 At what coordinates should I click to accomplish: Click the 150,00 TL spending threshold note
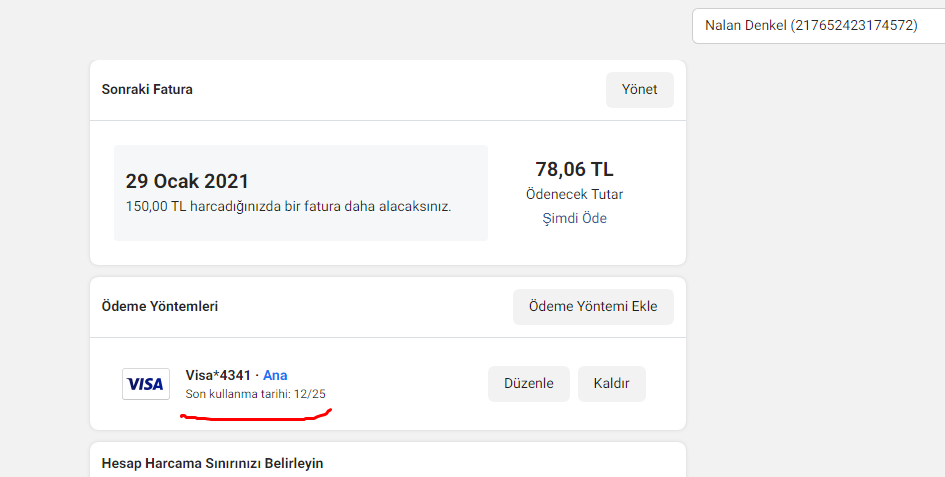tap(288, 206)
